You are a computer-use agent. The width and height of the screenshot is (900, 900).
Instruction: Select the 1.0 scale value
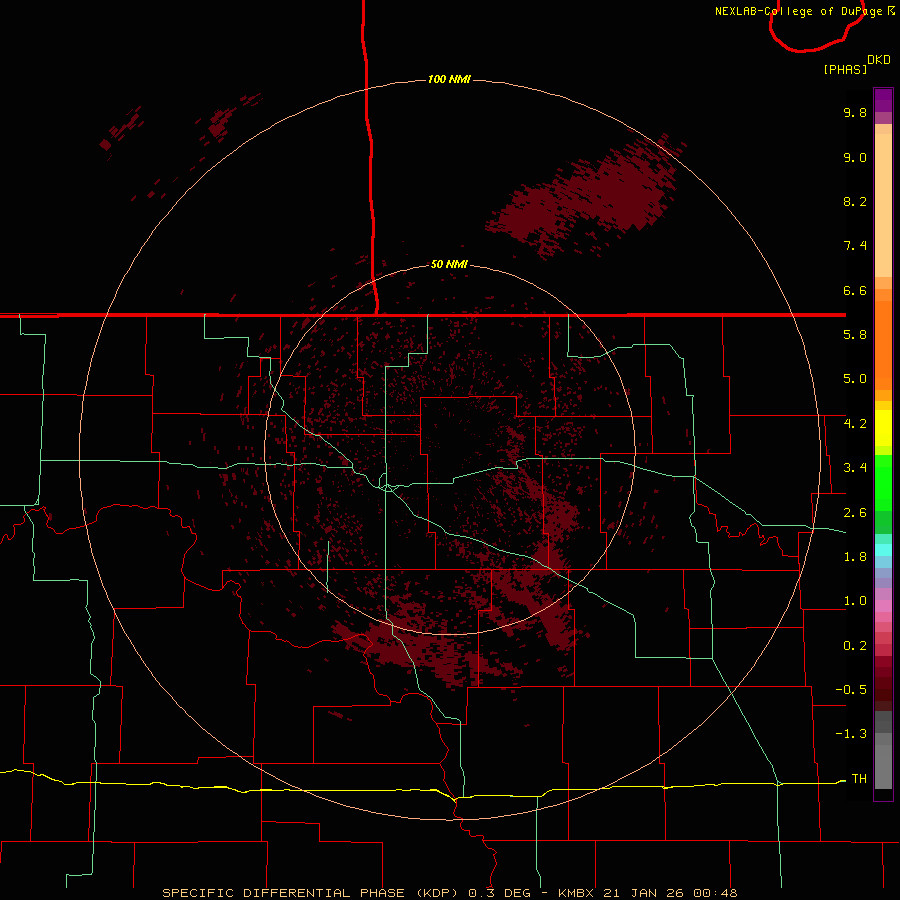point(855,601)
